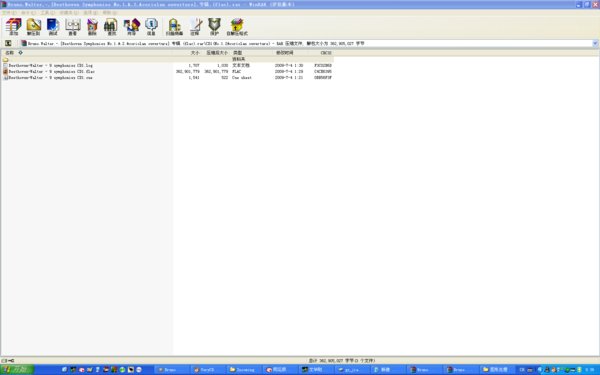Switch to the EasyCD taskbar window

[207, 370]
